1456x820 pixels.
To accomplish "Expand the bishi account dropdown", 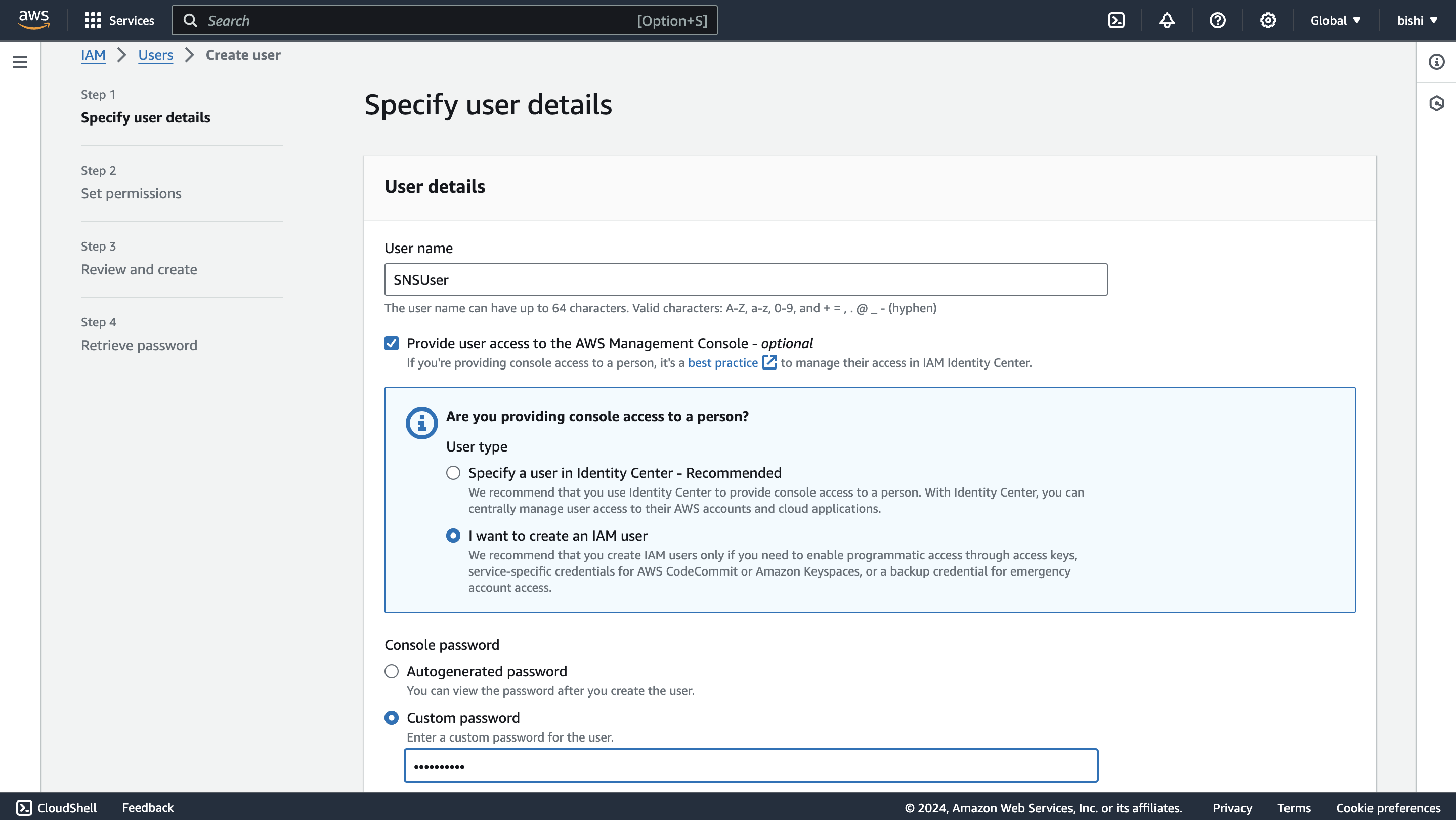I will 1417,20.
